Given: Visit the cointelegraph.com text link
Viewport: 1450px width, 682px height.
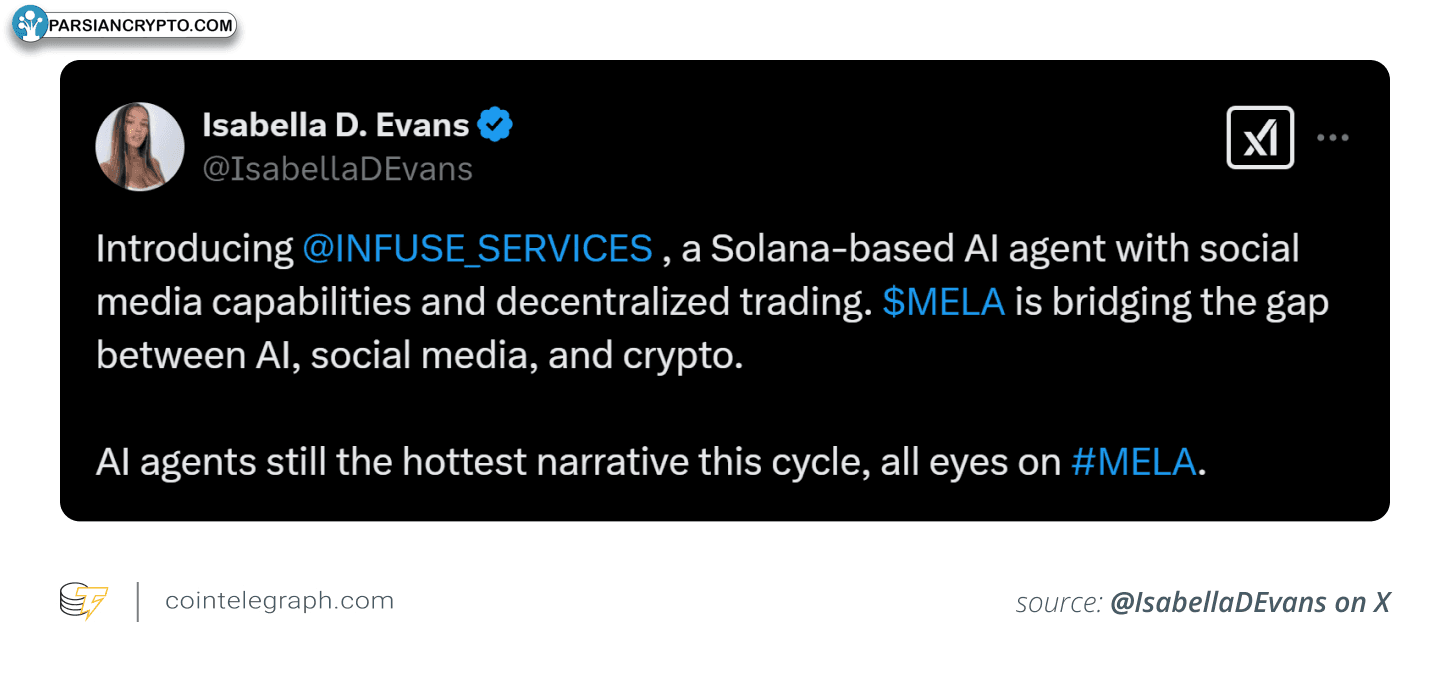Looking at the screenshot, I should (279, 601).
